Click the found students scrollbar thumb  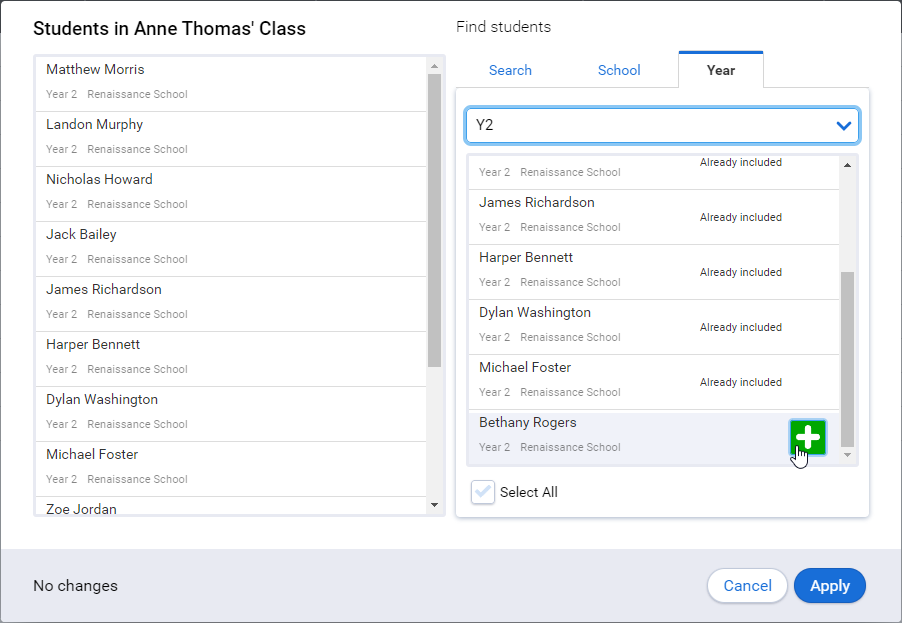tap(847, 360)
